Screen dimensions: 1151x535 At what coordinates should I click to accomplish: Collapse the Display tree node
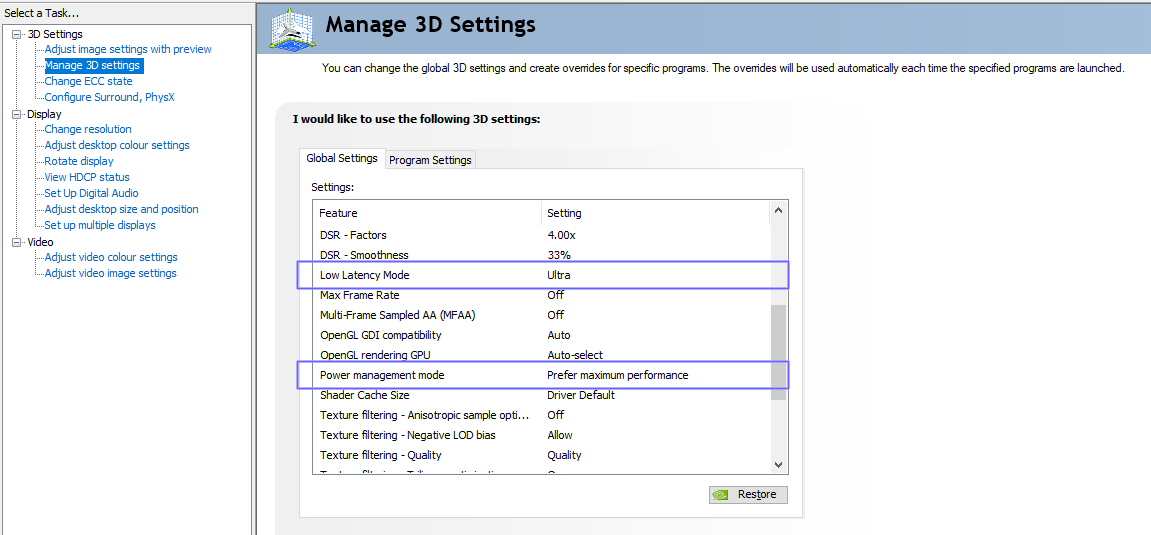(x=17, y=114)
